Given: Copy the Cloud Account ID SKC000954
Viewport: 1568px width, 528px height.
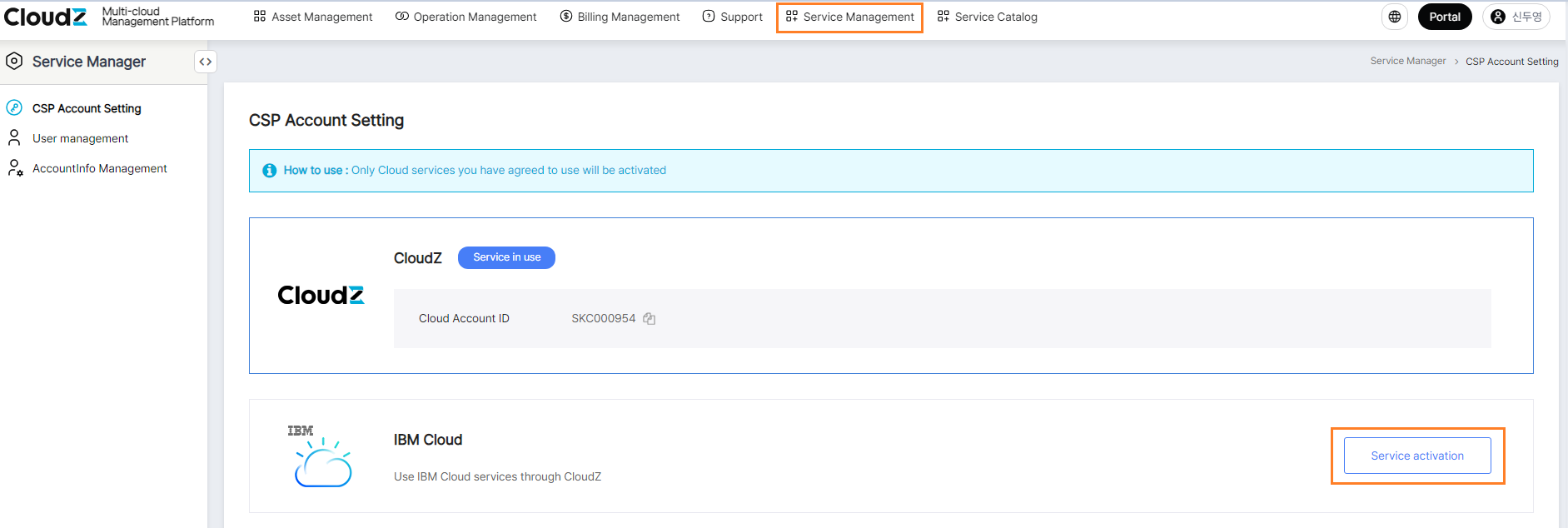Looking at the screenshot, I should point(650,319).
